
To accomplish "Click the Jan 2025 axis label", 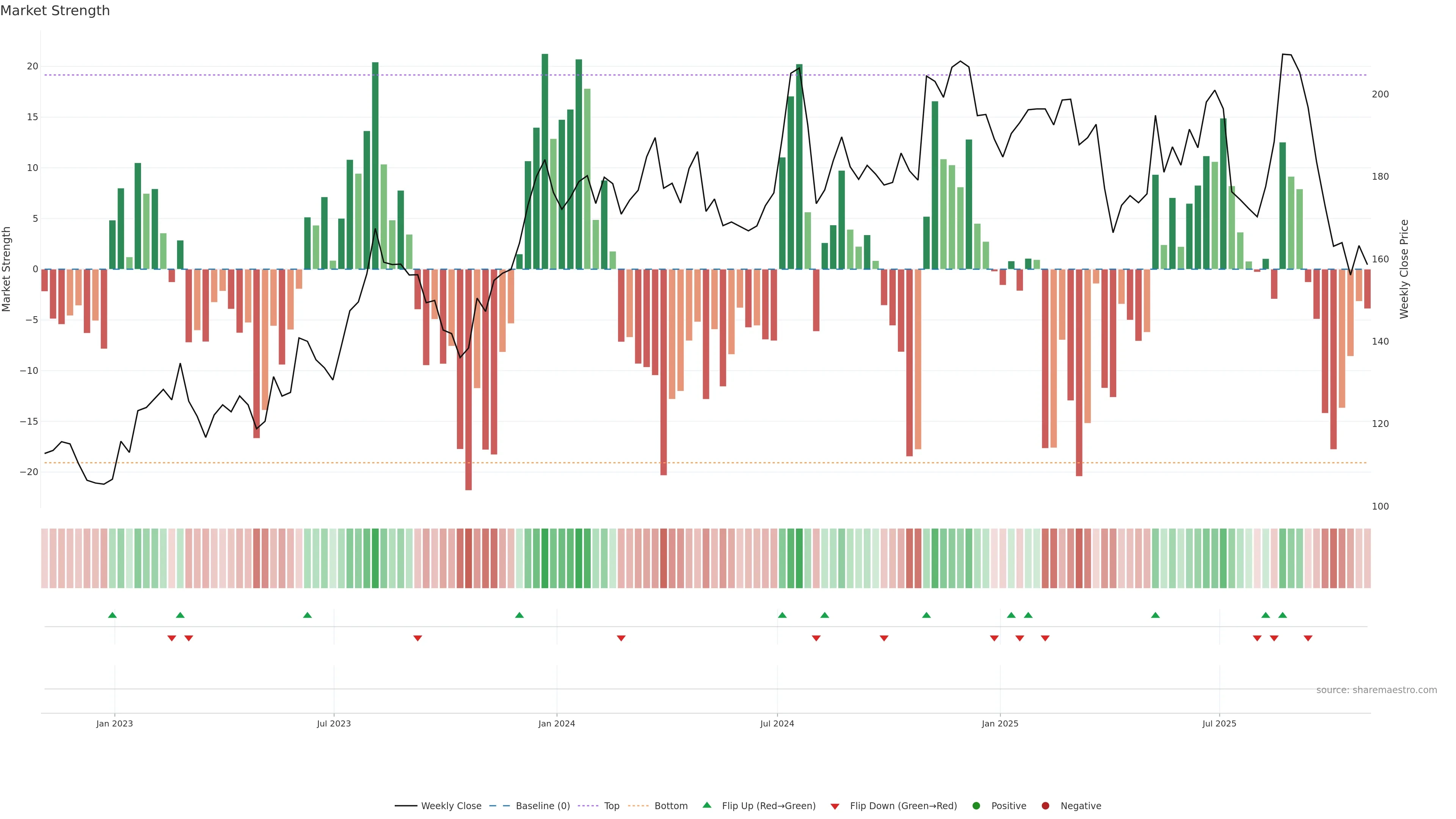I will click(1000, 723).
